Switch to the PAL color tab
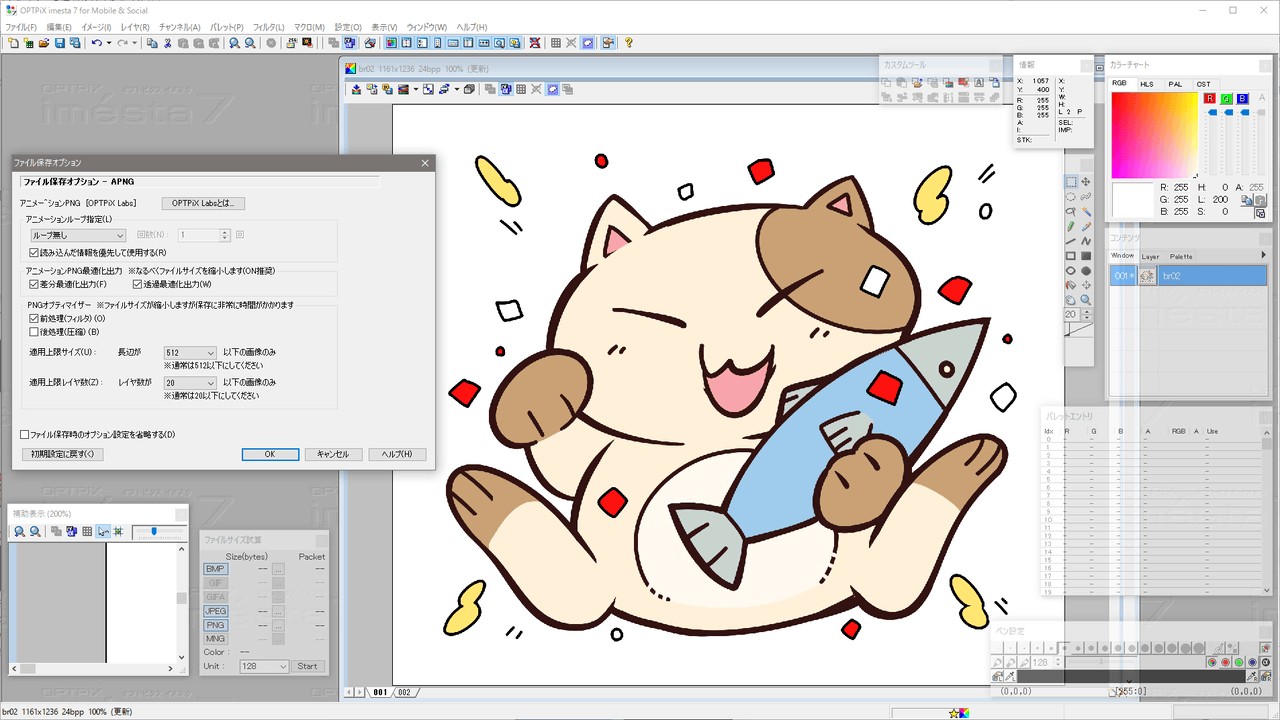Image resolution: width=1280 pixels, height=720 pixels. click(1175, 84)
